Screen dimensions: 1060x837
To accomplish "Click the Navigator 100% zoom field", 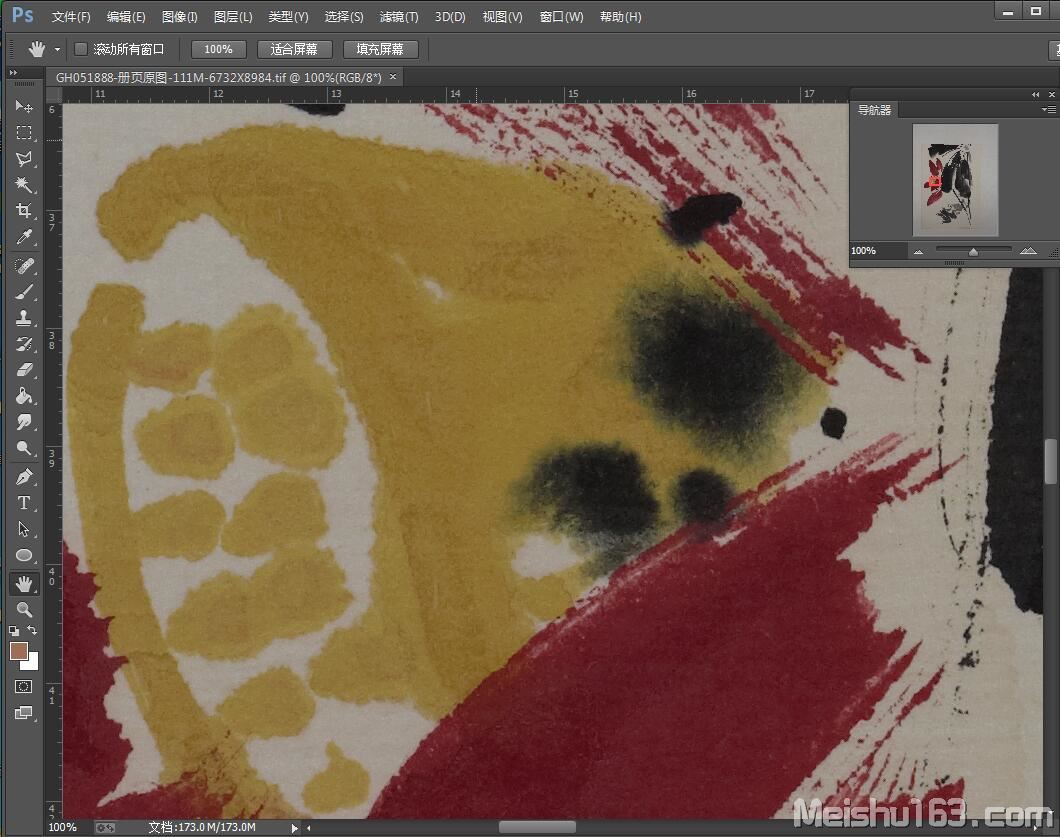I will click(877, 251).
